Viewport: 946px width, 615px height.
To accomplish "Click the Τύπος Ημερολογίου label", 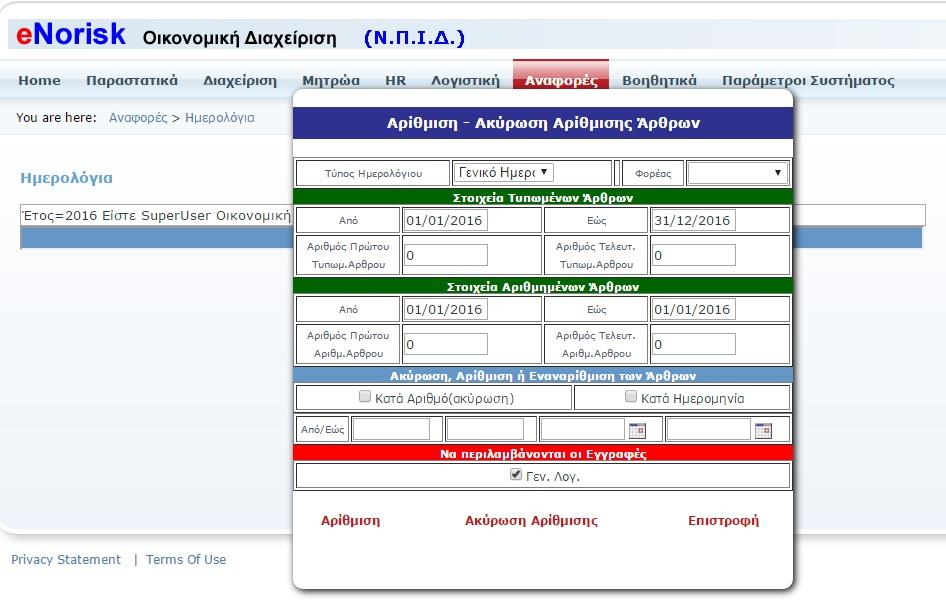I will (373, 173).
